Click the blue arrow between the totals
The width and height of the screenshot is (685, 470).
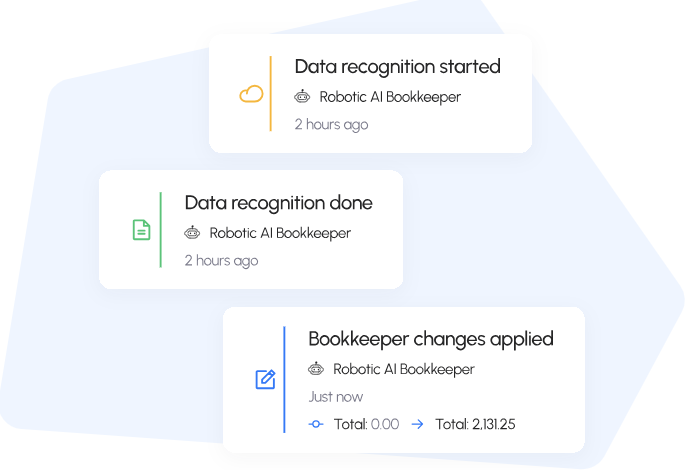417,424
